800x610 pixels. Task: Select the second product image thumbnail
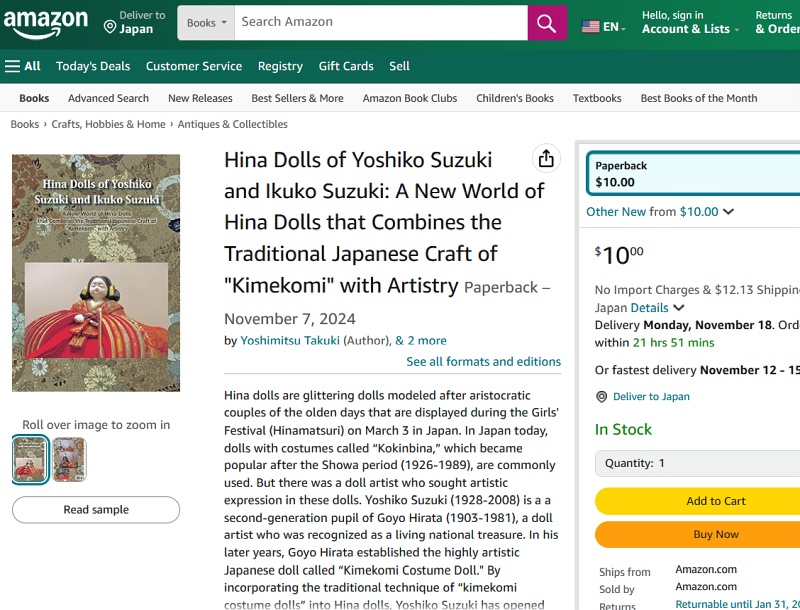pos(69,460)
